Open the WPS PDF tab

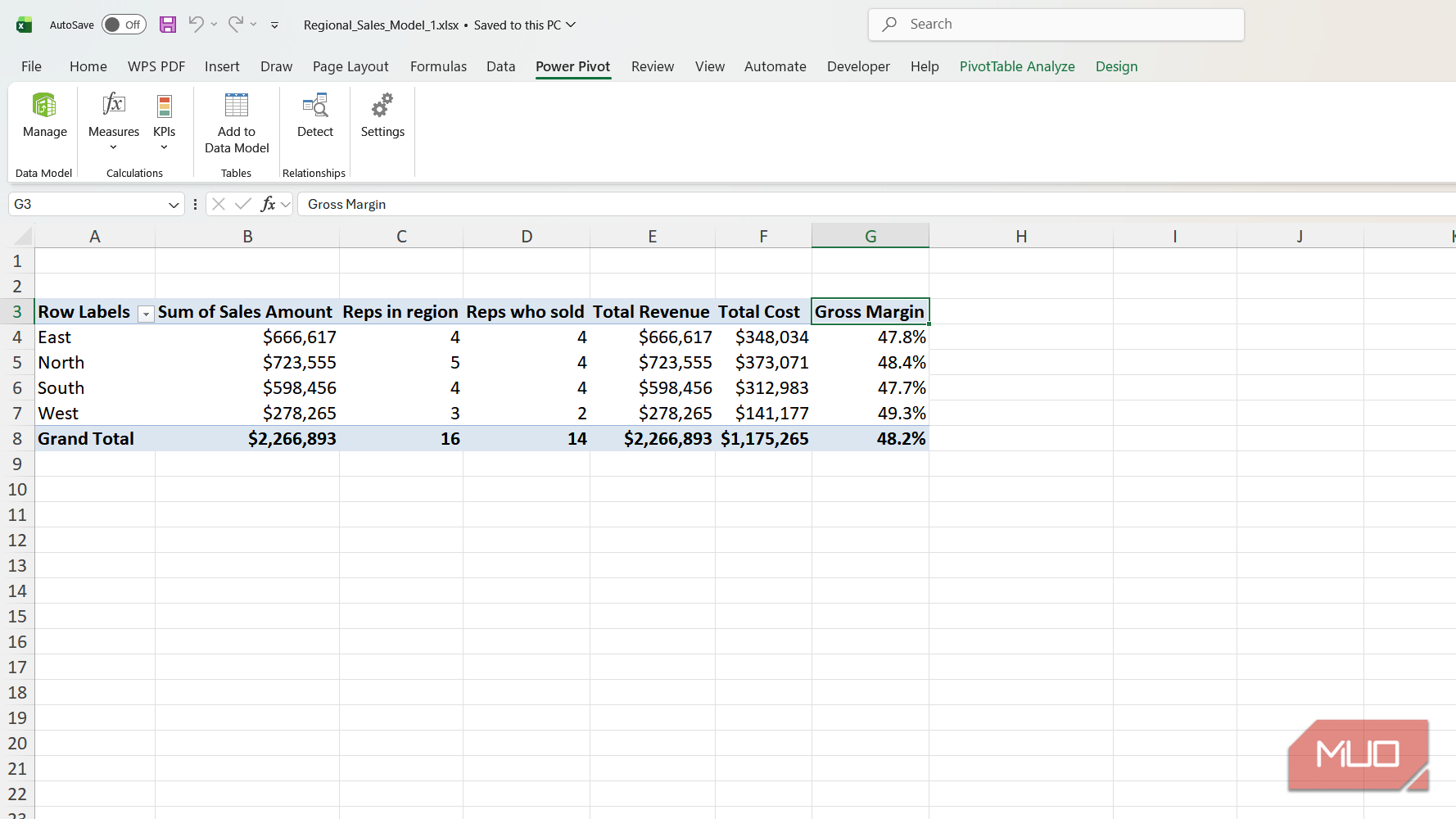[156, 66]
